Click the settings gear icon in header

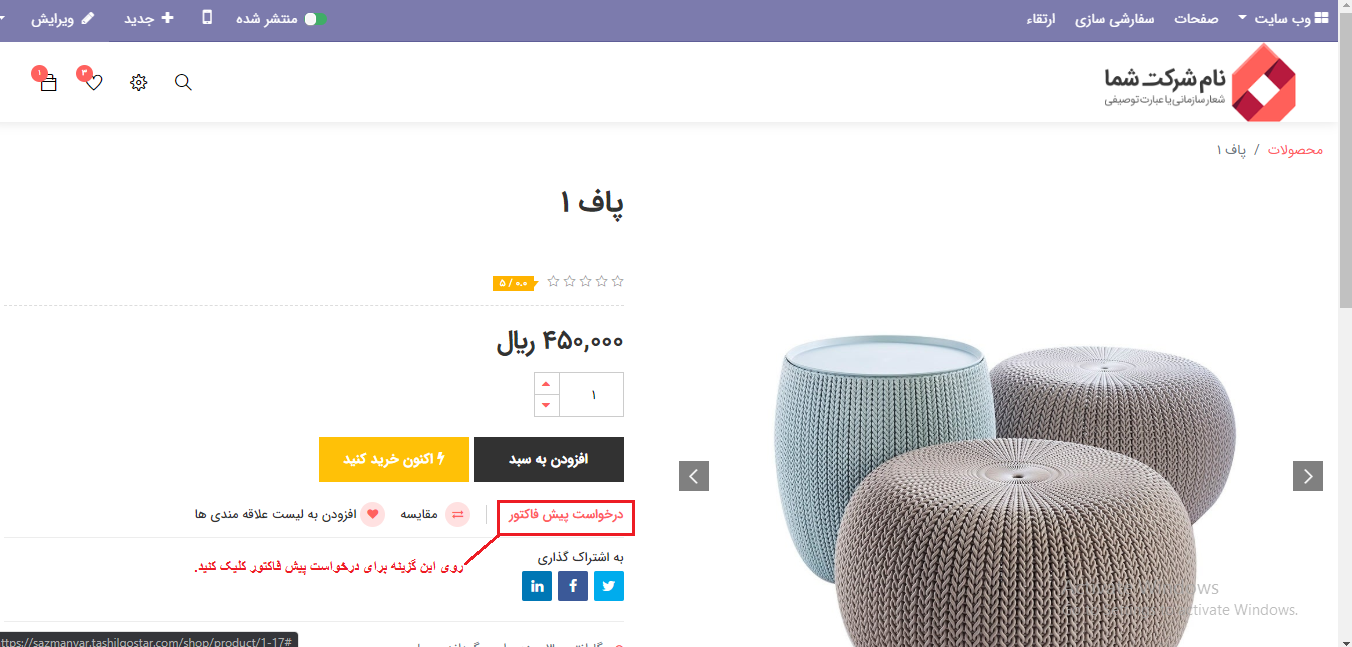[x=139, y=83]
